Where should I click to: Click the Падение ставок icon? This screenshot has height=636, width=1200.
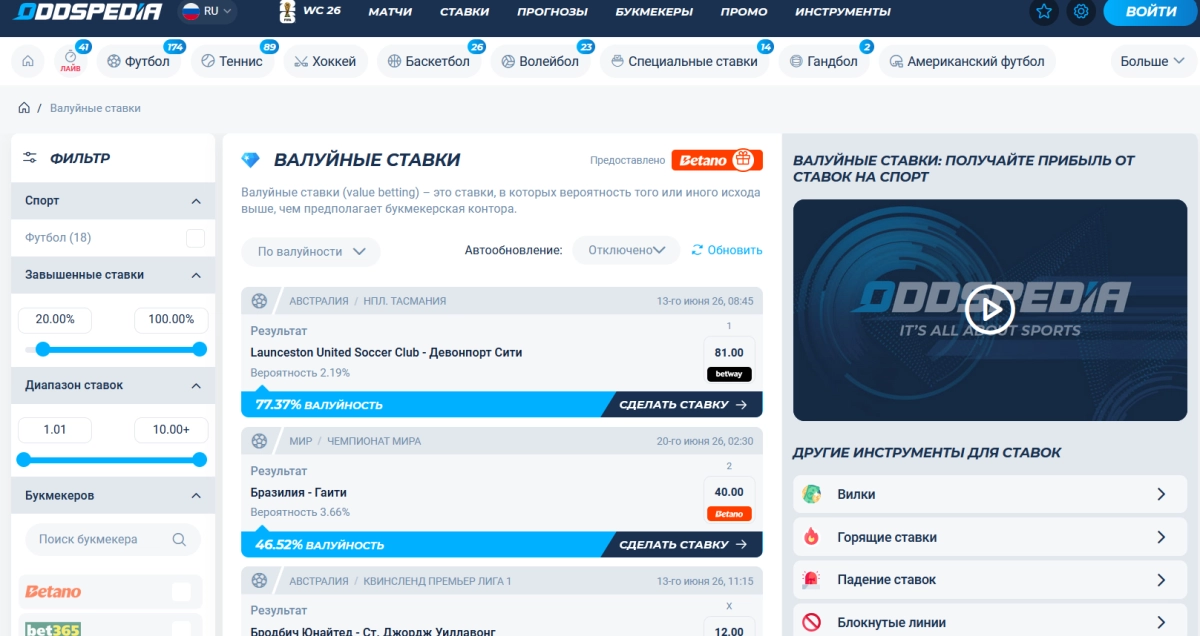pyautogui.click(x=811, y=580)
